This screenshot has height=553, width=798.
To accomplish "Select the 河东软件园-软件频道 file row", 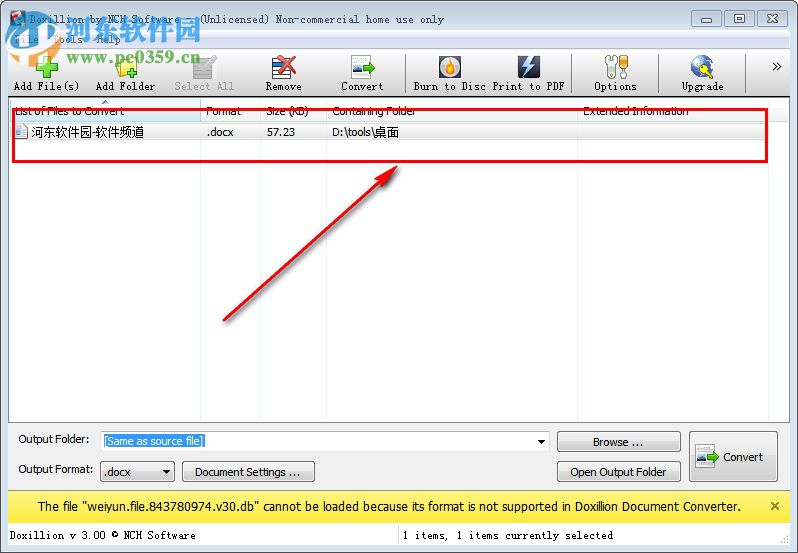I will point(389,132).
